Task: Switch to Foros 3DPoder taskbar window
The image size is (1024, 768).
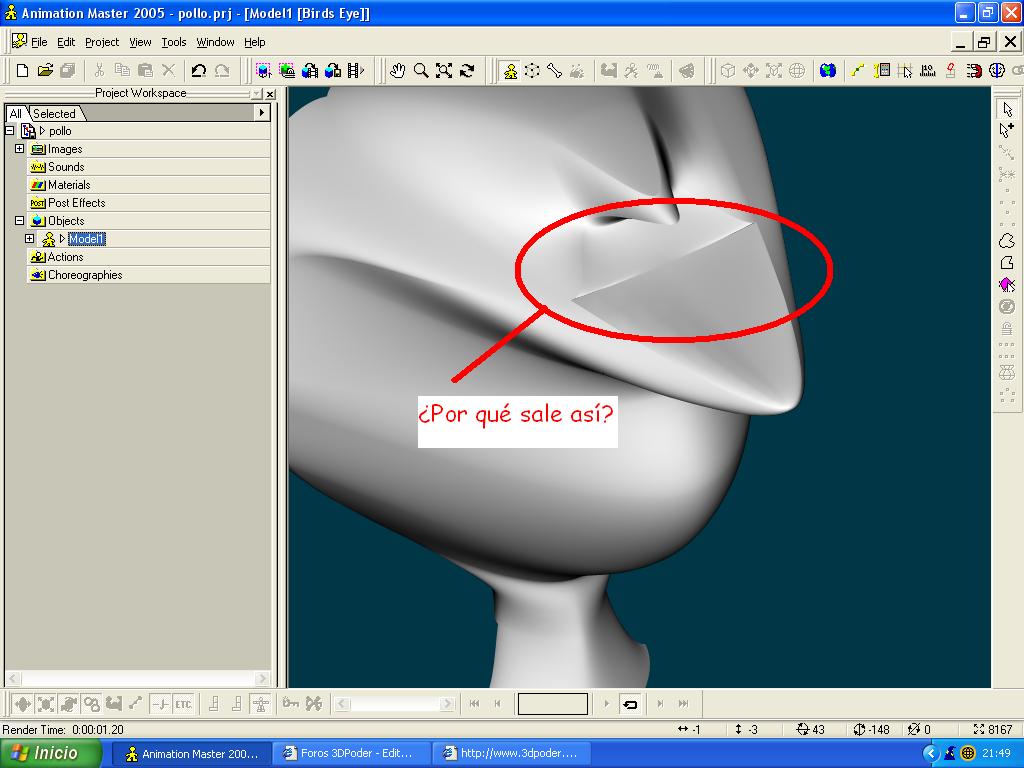Action: (349, 754)
